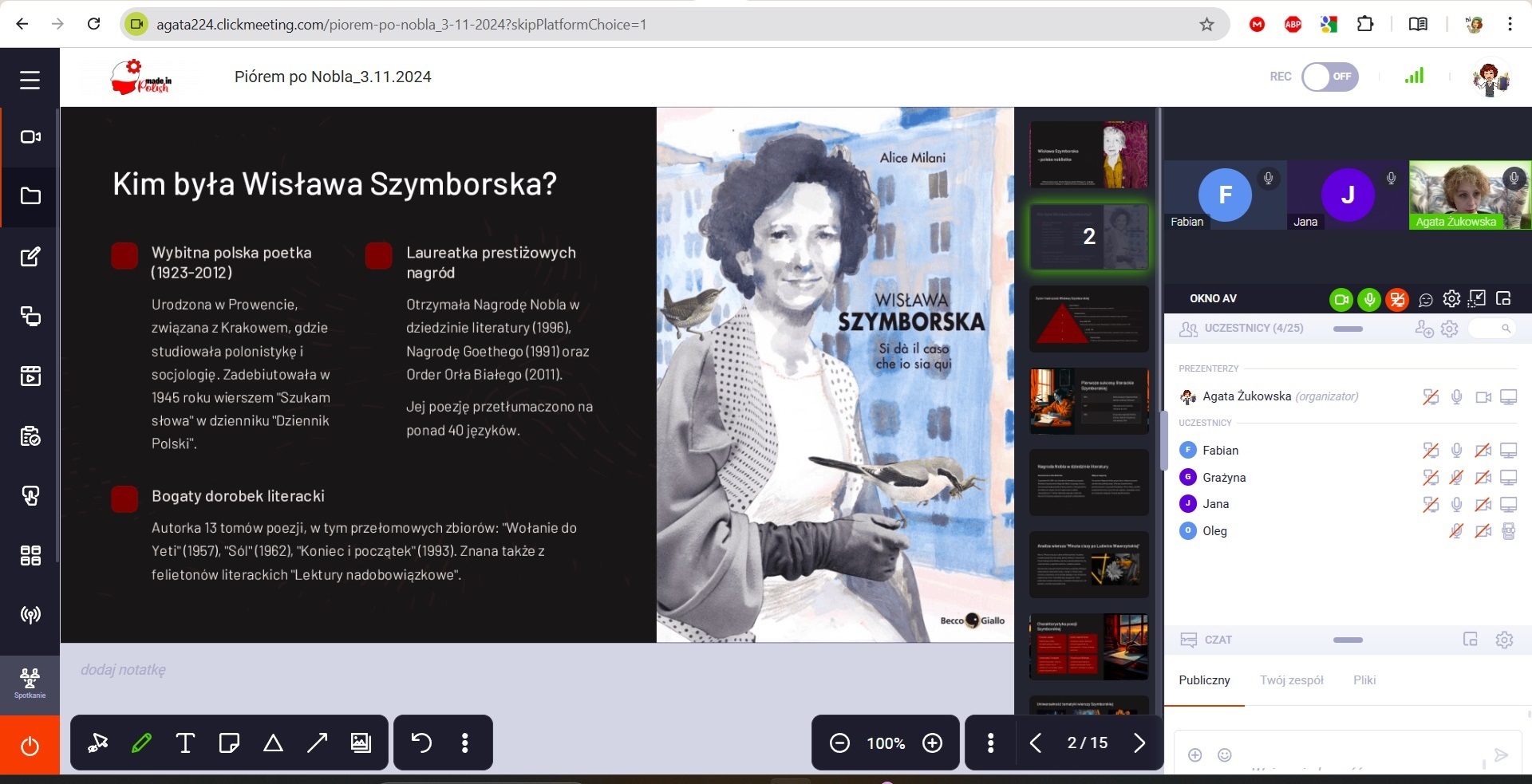1532x784 pixels.
Task: Select the Text tool
Action: [x=185, y=743]
